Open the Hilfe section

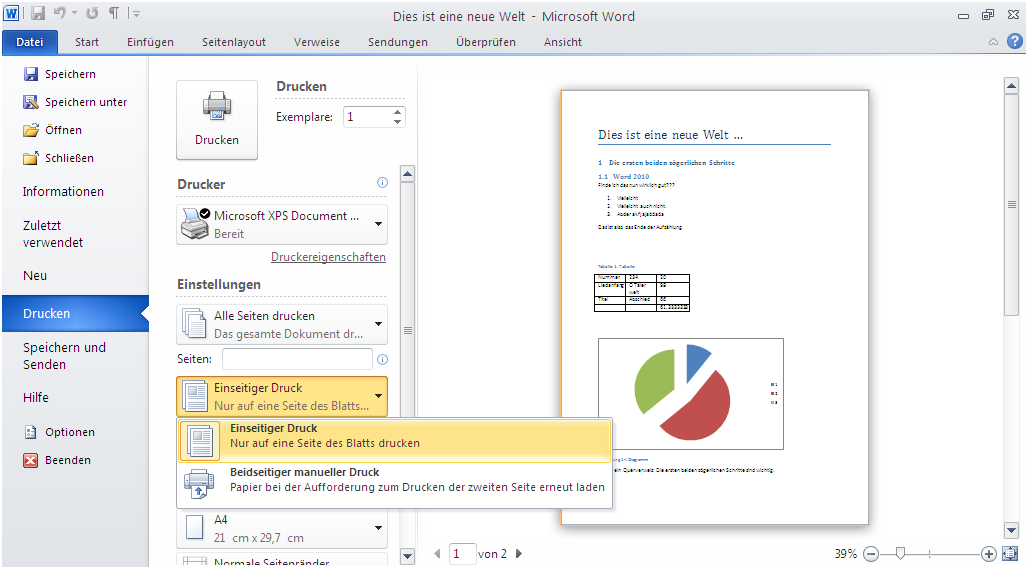tap(35, 397)
